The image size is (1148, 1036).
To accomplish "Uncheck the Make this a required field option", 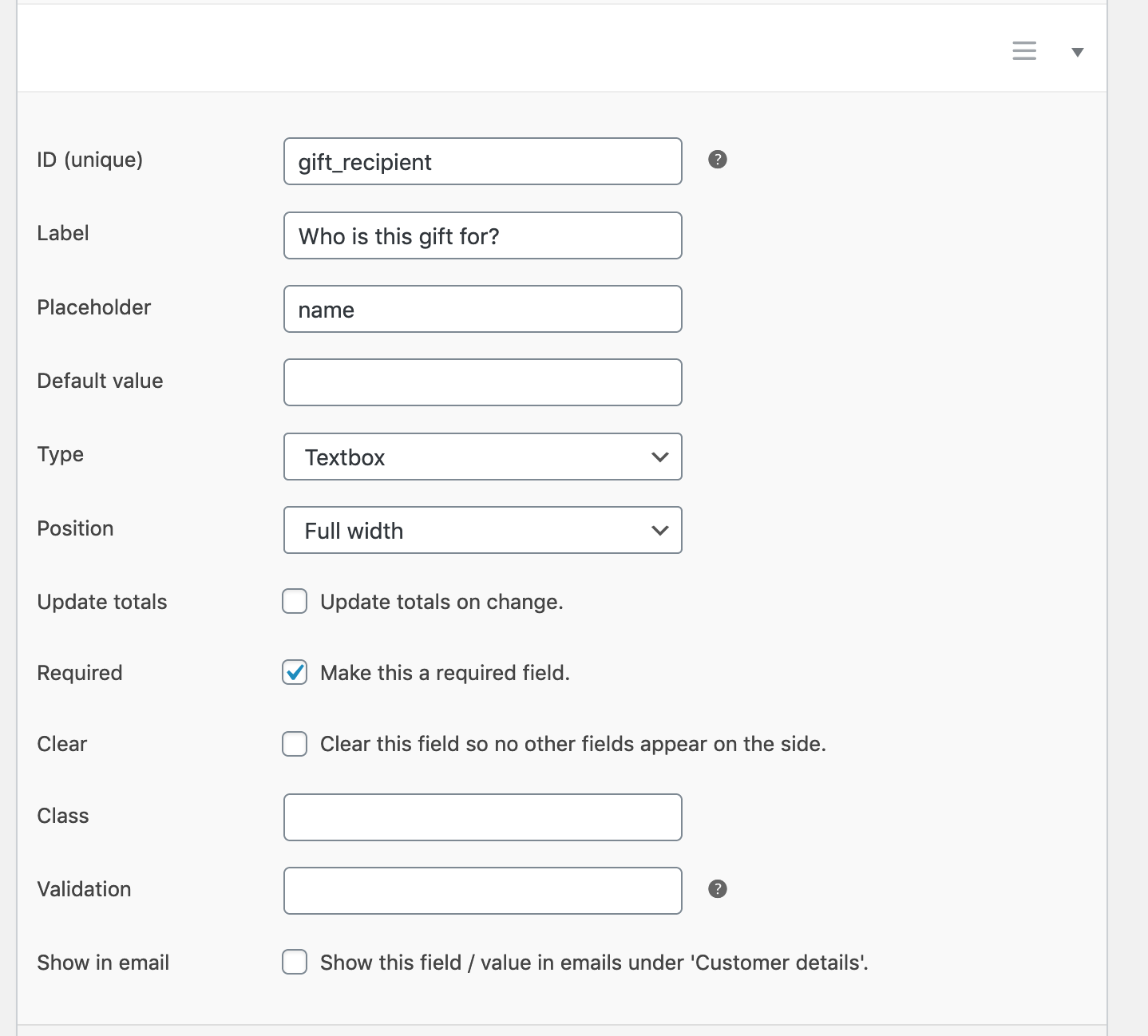I will (295, 673).
